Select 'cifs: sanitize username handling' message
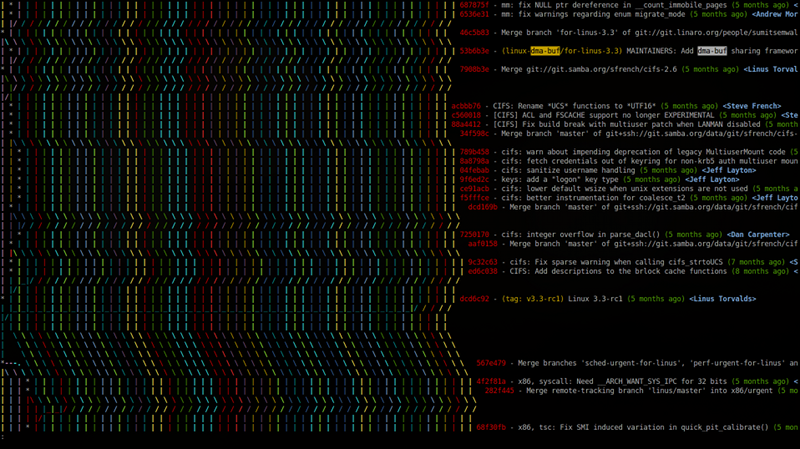Screen dimensions: 800x449 568,170
